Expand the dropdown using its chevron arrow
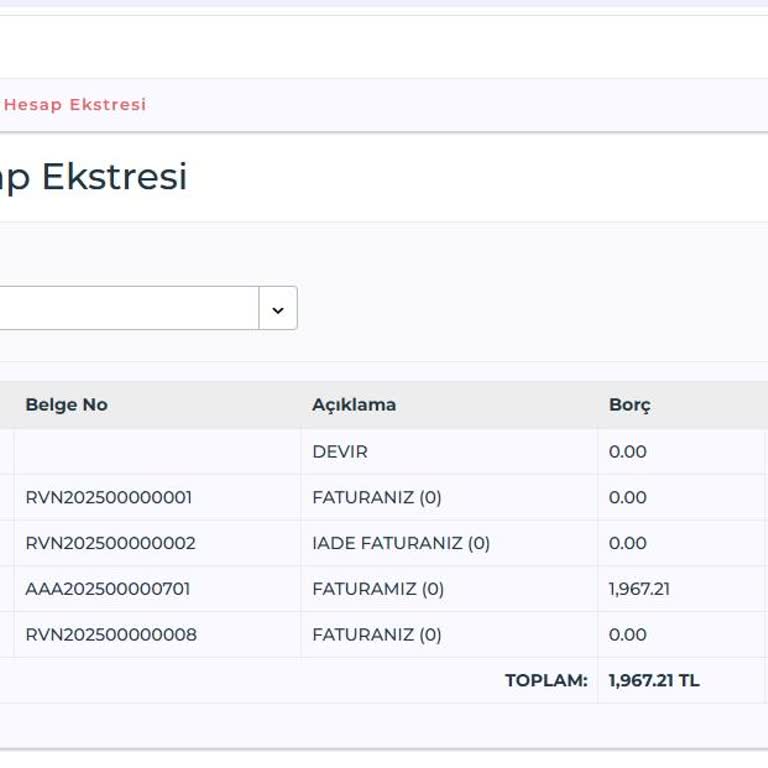Screen dimensions: 768x768 278,309
